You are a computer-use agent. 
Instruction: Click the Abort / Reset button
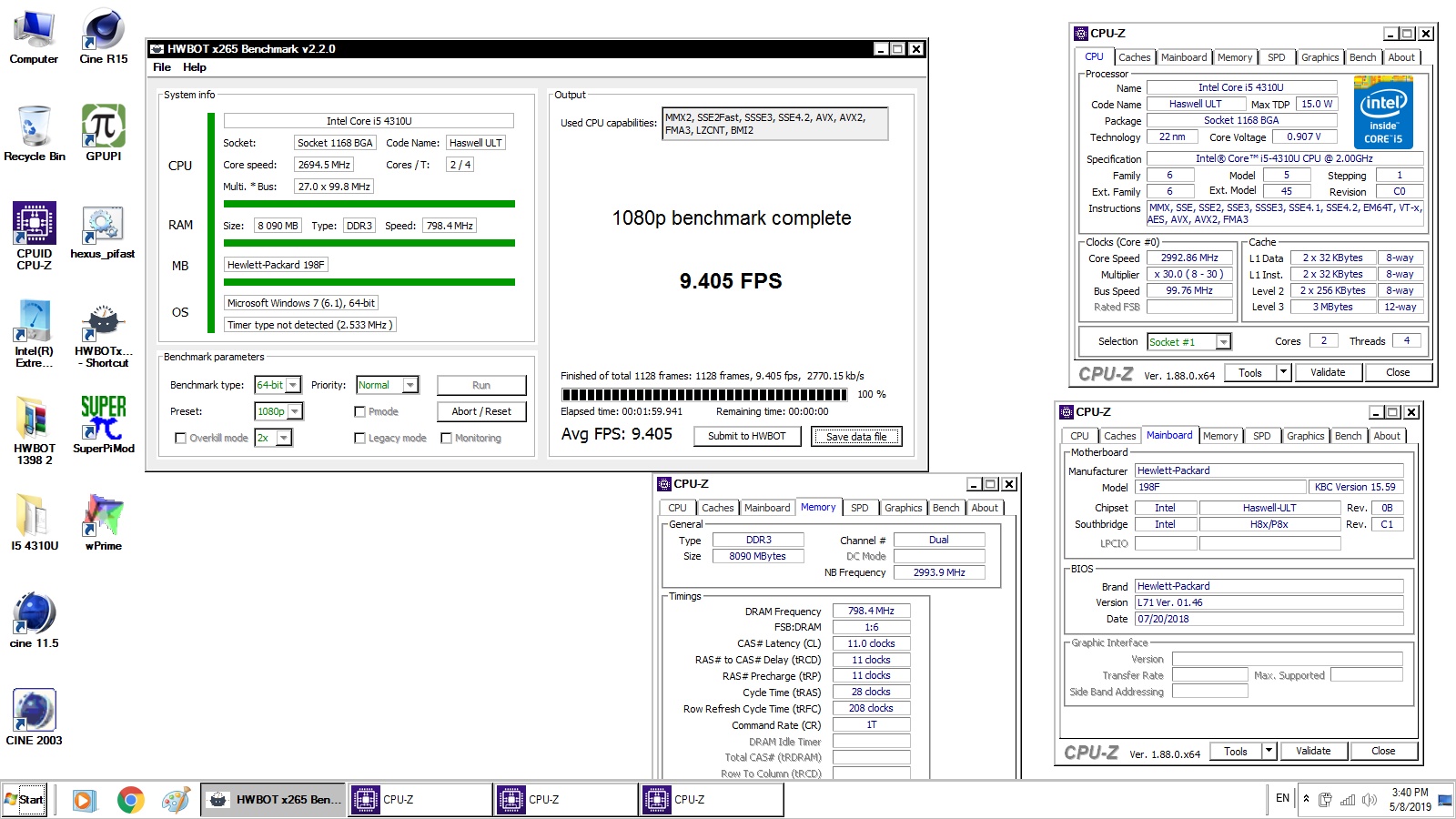(x=481, y=411)
